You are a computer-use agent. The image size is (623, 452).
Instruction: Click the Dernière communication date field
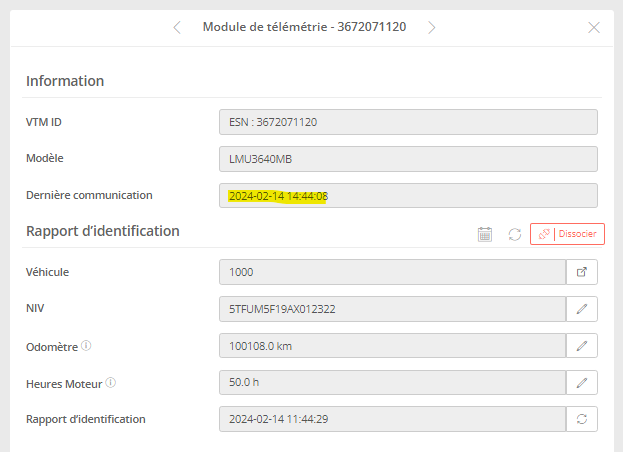[x=408, y=196]
